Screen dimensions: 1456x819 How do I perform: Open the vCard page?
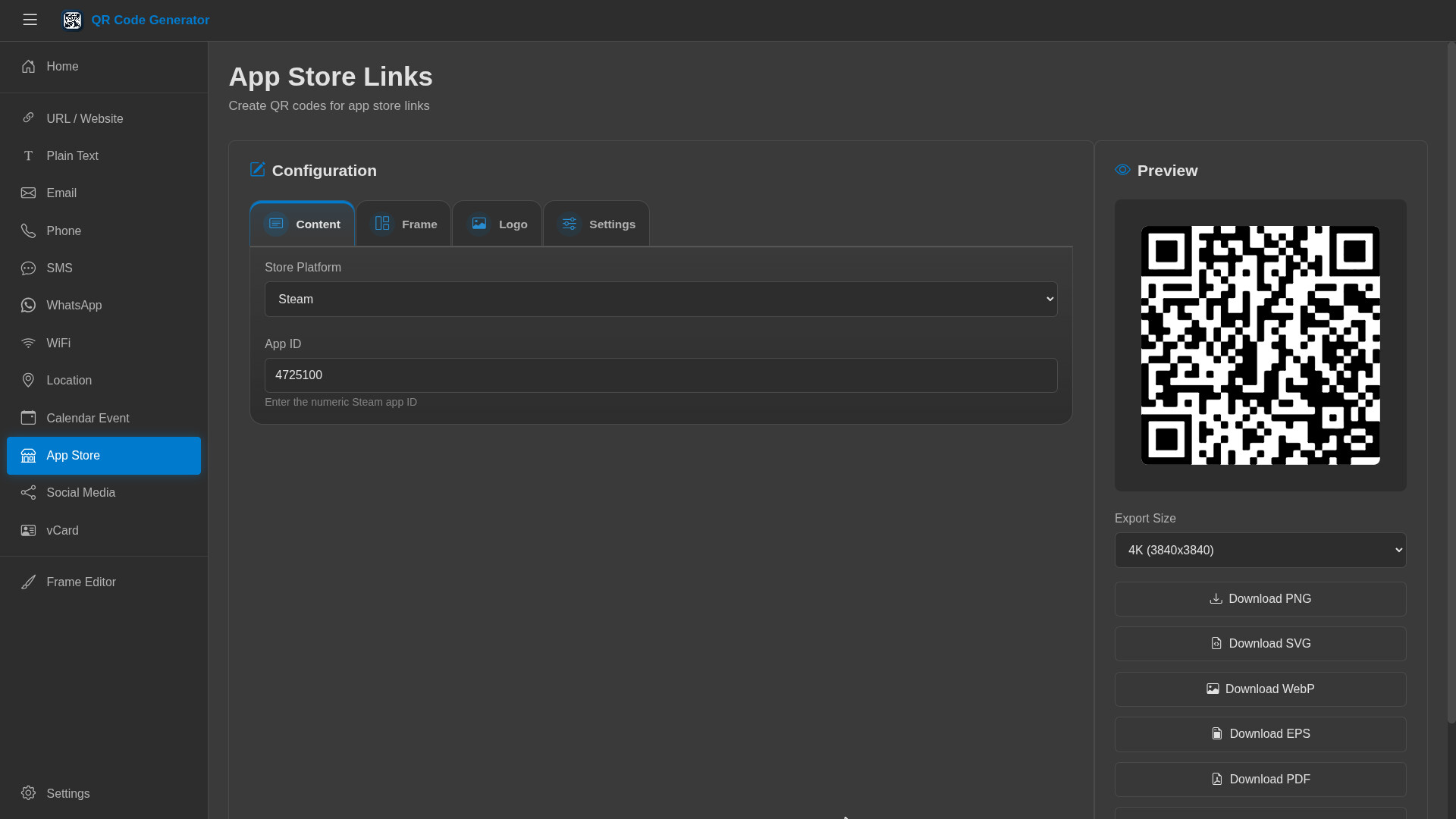104,531
